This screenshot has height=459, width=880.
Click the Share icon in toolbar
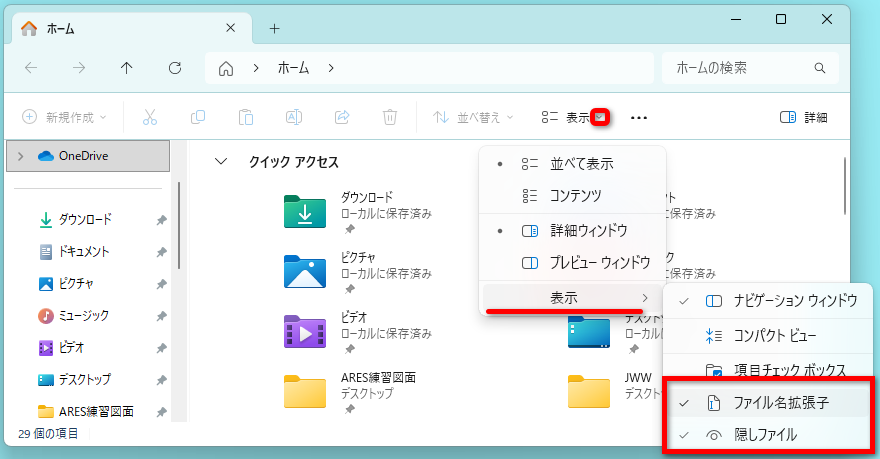point(342,117)
